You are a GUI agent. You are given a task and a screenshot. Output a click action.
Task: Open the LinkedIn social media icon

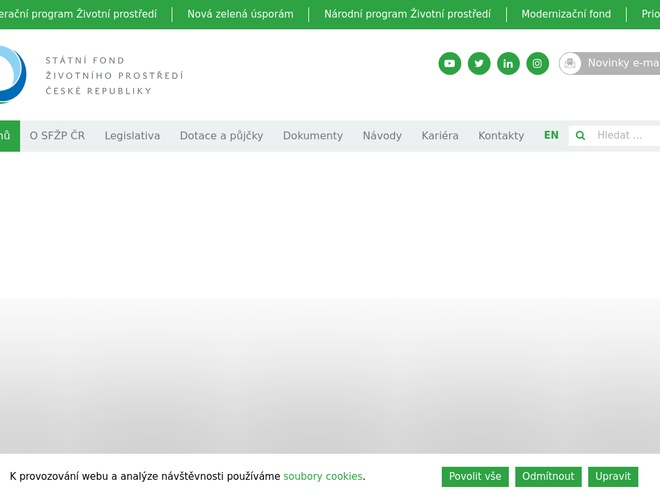point(508,64)
